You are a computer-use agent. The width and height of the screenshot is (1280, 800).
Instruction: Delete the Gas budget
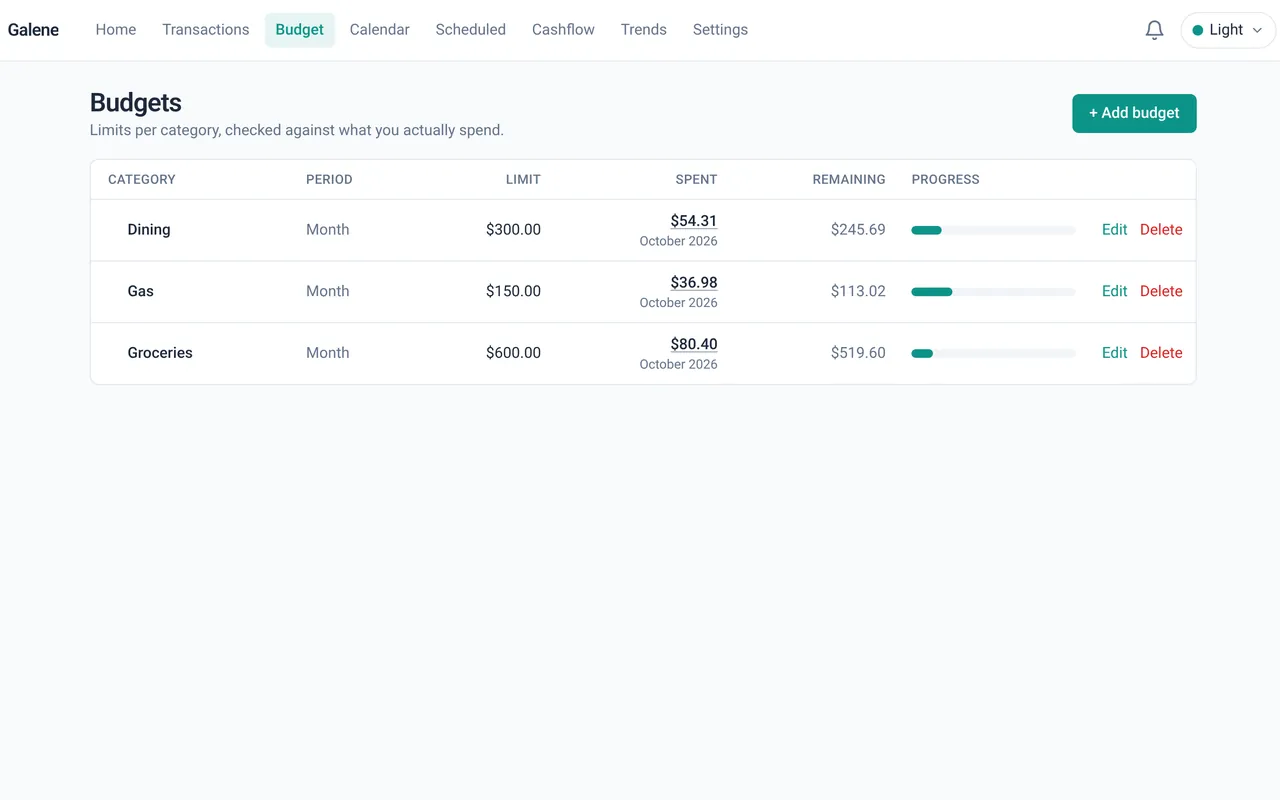point(1161,291)
